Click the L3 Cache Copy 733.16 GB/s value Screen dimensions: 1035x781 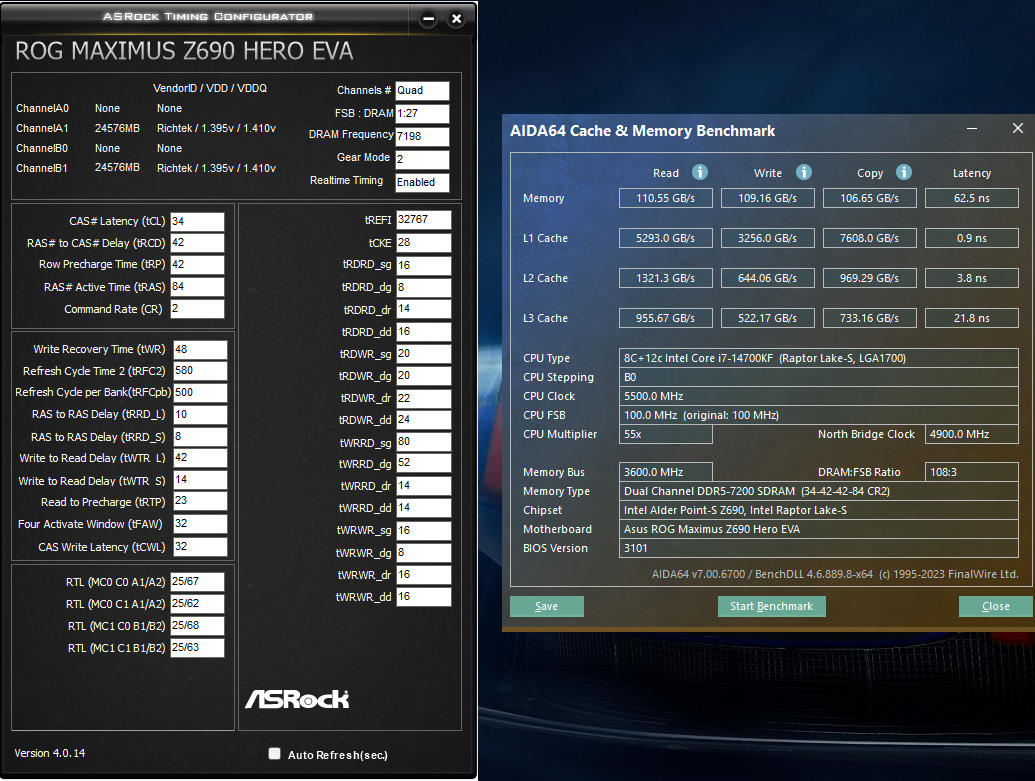[869, 318]
